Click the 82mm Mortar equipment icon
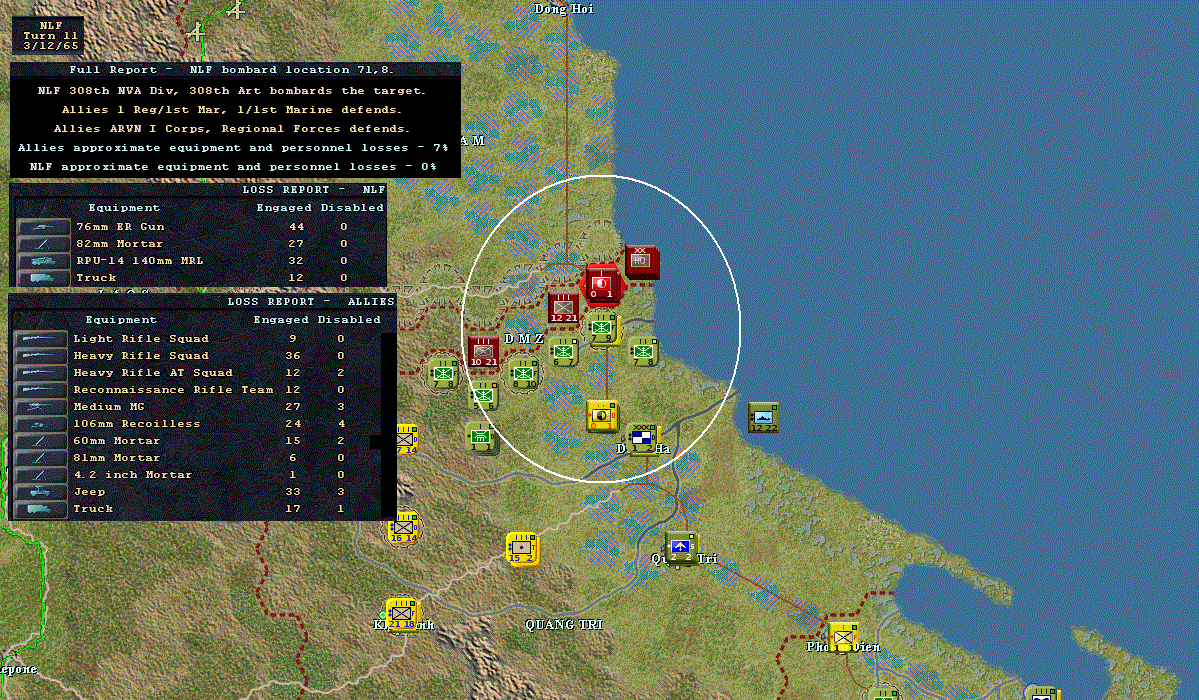Image resolution: width=1199 pixels, height=700 pixels. tap(43, 244)
